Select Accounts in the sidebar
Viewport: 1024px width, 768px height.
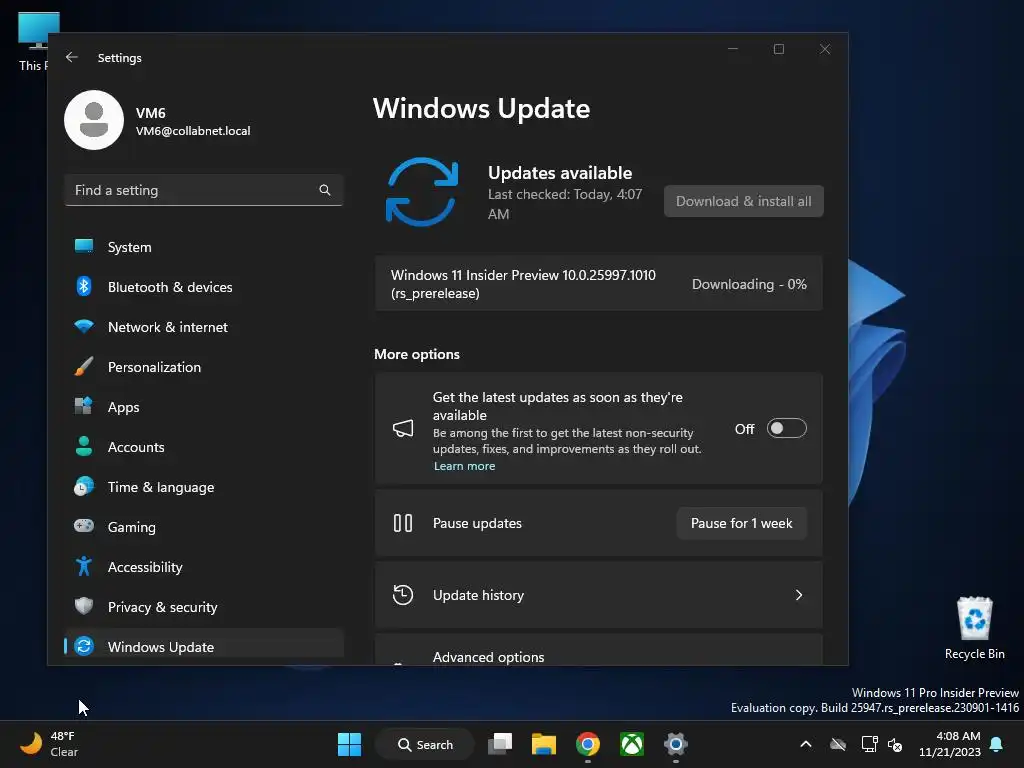pyautogui.click(x=204, y=447)
